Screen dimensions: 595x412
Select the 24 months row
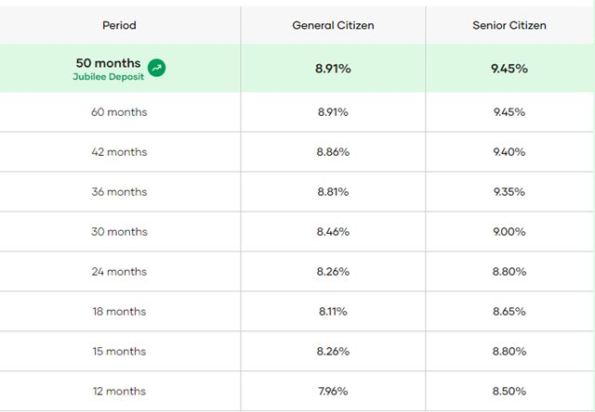(x=297, y=271)
